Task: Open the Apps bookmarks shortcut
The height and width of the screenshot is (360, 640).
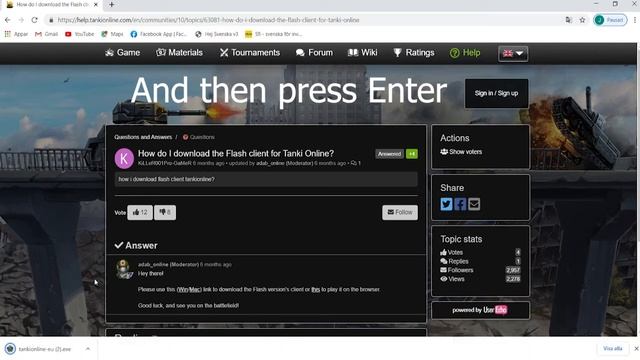Action: pos(16,34)
